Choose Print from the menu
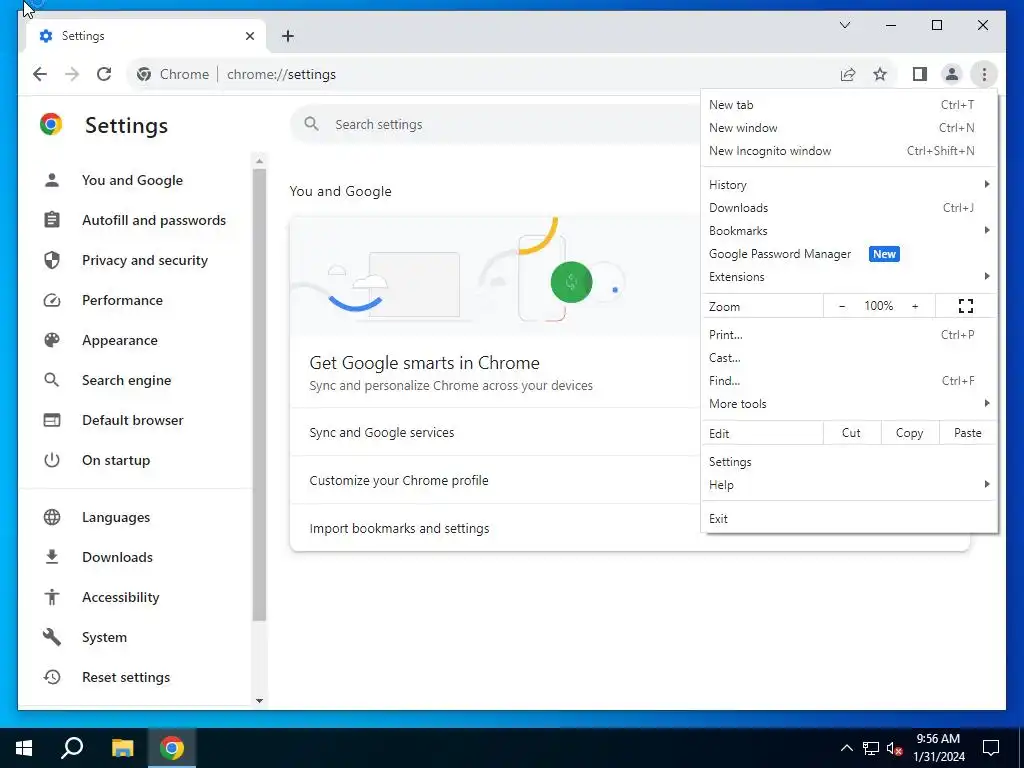The image size is (1024, 768). (849, 334)
